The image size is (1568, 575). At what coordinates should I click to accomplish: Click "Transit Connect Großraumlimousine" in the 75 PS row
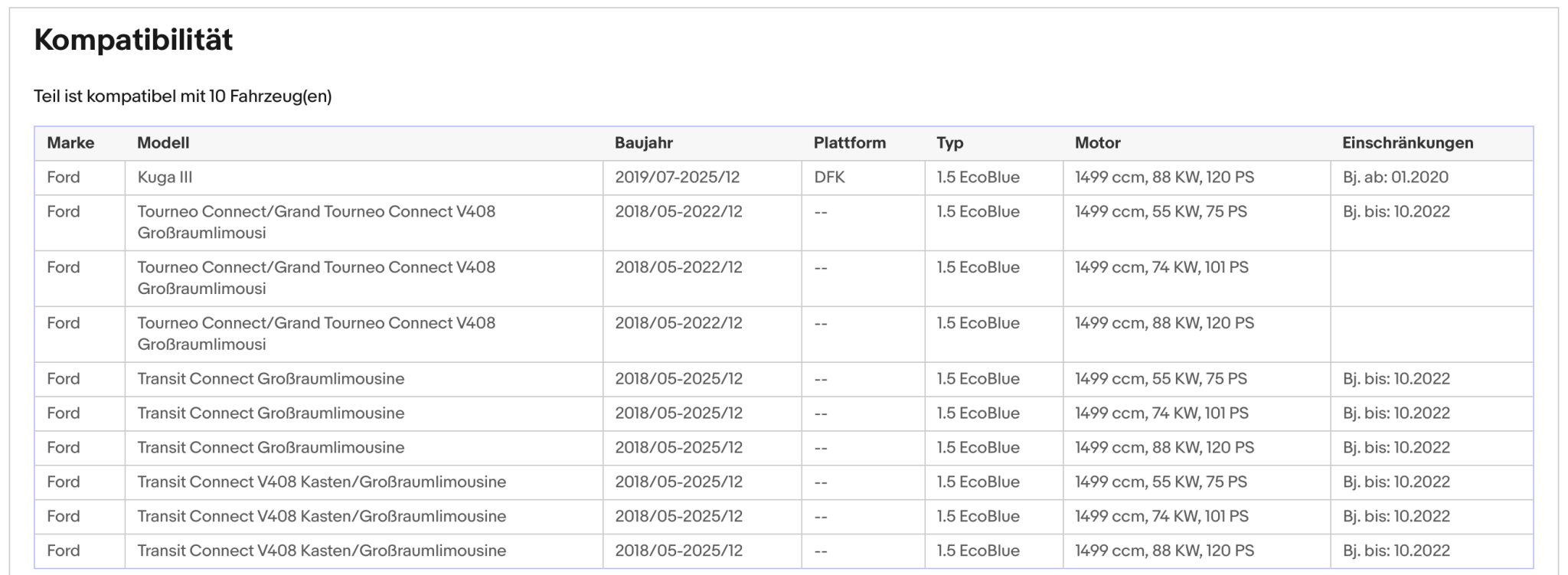pos(271,379)
